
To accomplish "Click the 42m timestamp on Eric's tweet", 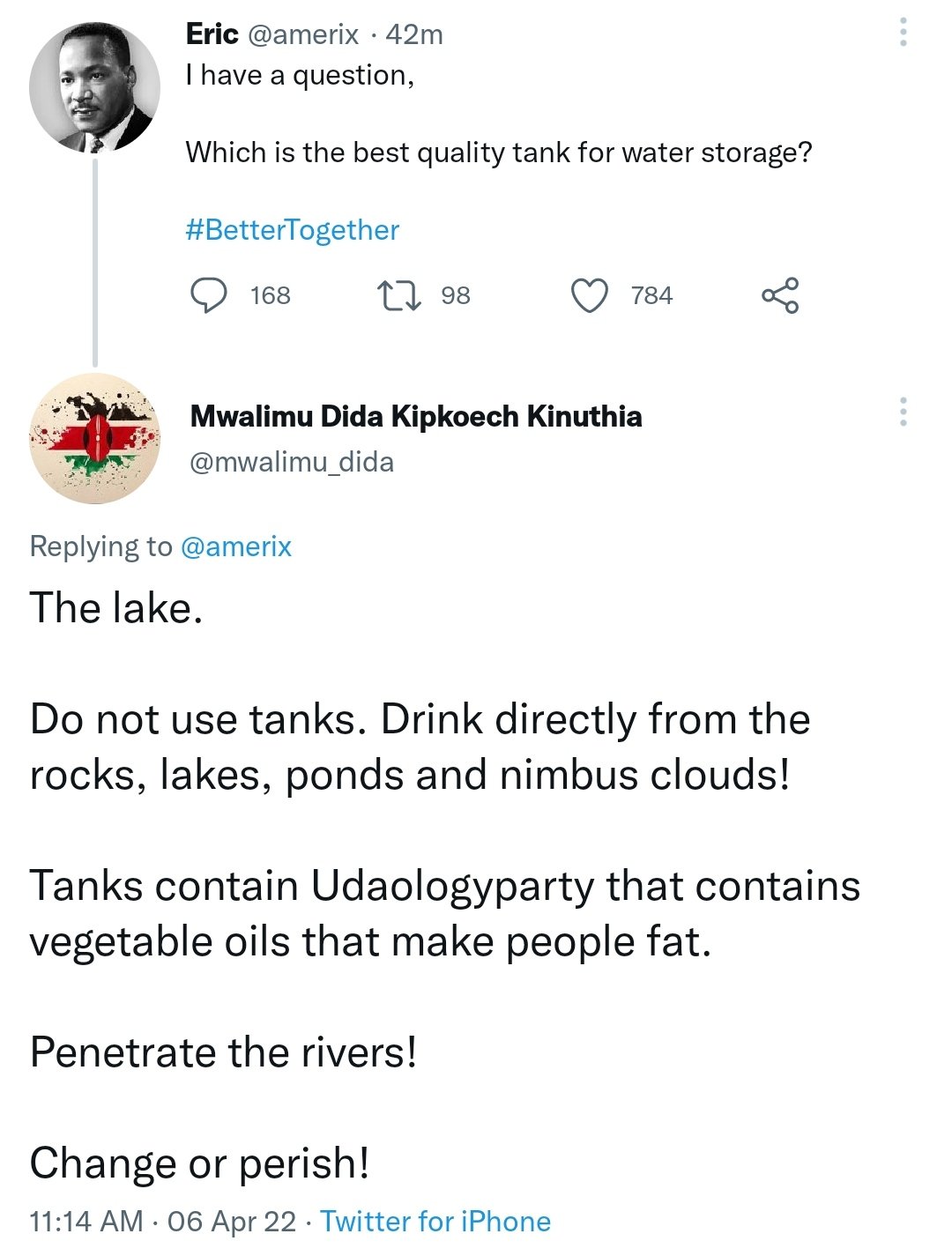I will click(414, 34).
